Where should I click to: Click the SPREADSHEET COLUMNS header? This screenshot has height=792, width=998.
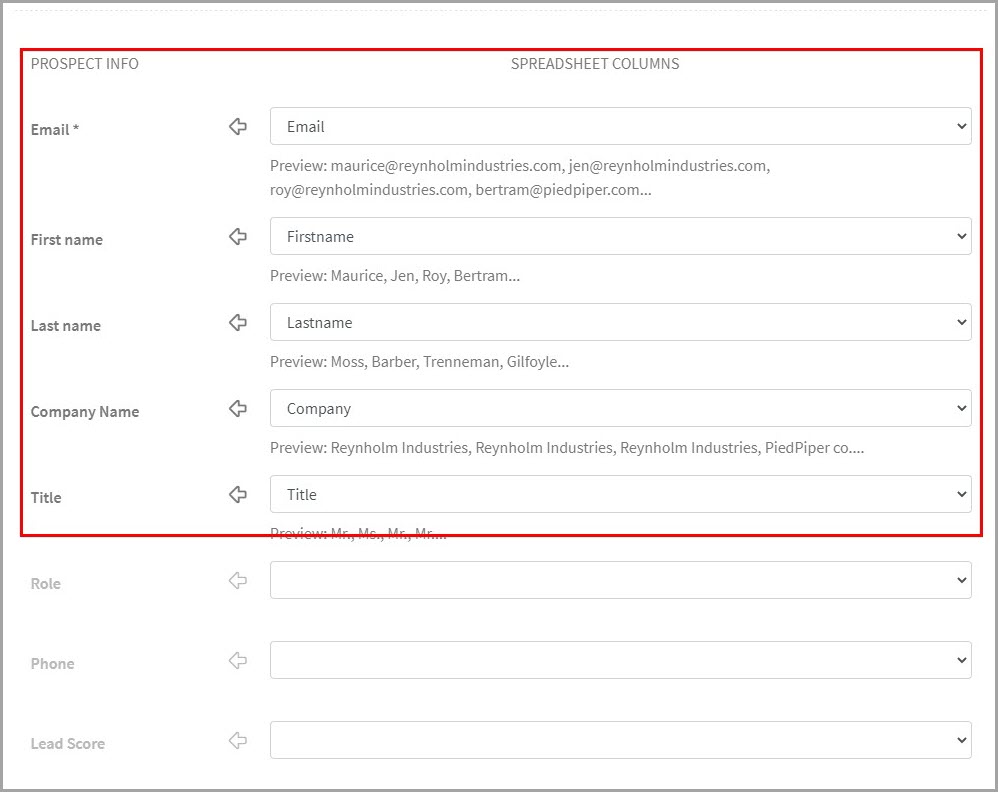pos(595,64)
